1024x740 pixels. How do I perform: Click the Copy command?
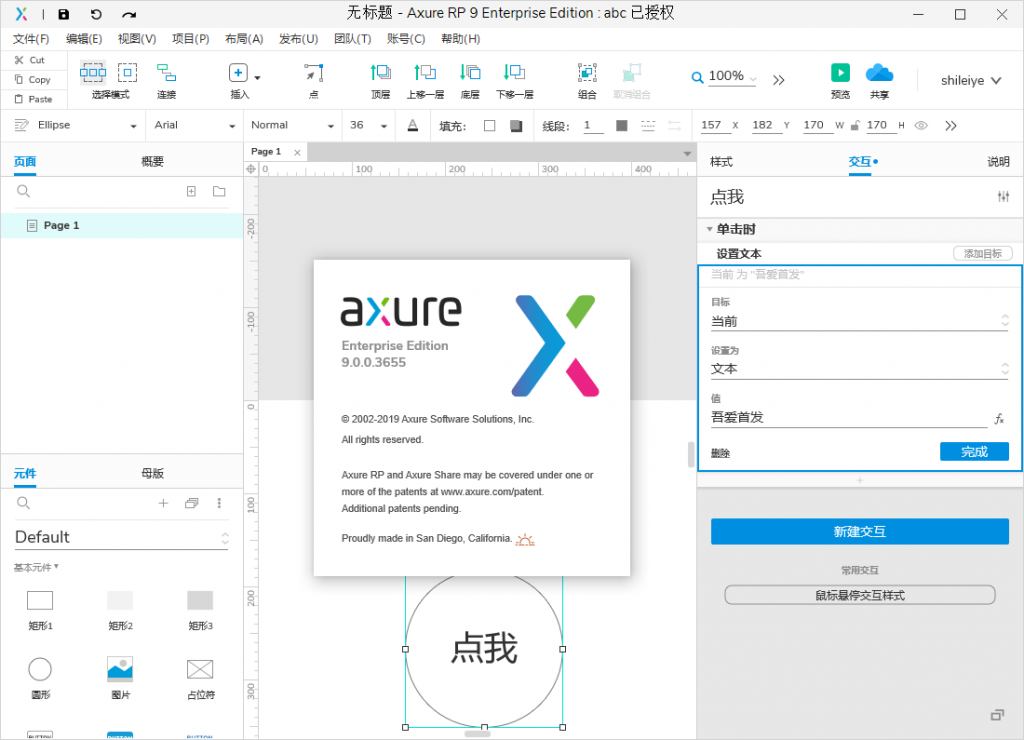pos(32,80)
